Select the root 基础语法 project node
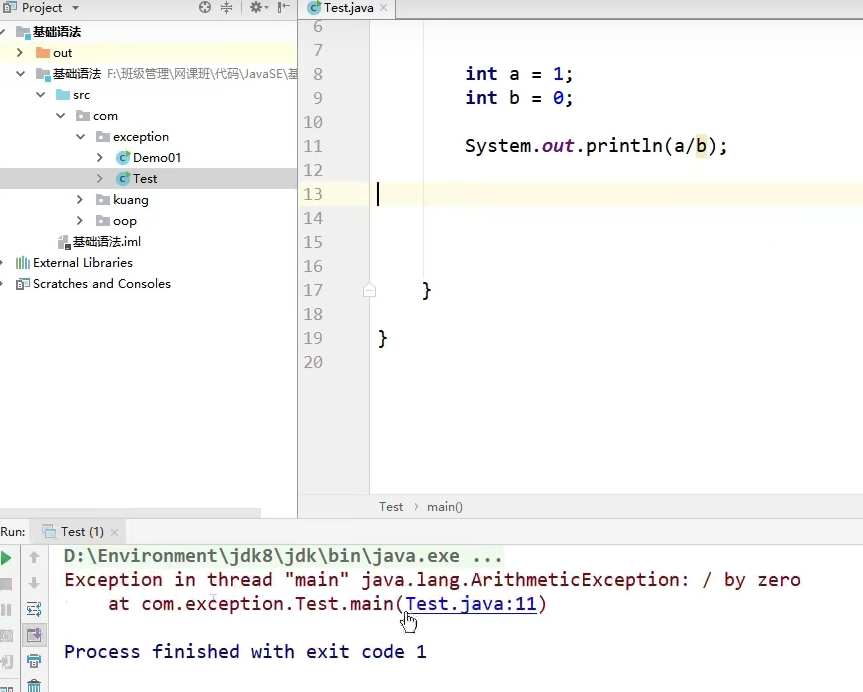863x692 pixels. pyautogui.click(x=57, y=32)
